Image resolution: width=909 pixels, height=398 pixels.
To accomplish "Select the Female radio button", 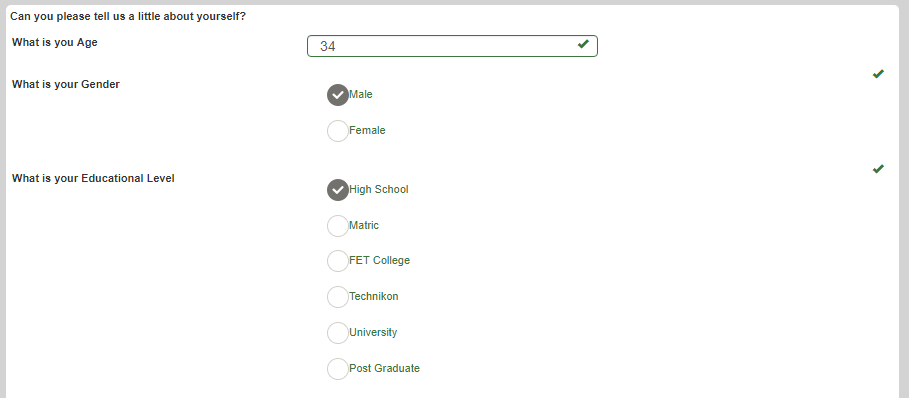I will point(338,131).
